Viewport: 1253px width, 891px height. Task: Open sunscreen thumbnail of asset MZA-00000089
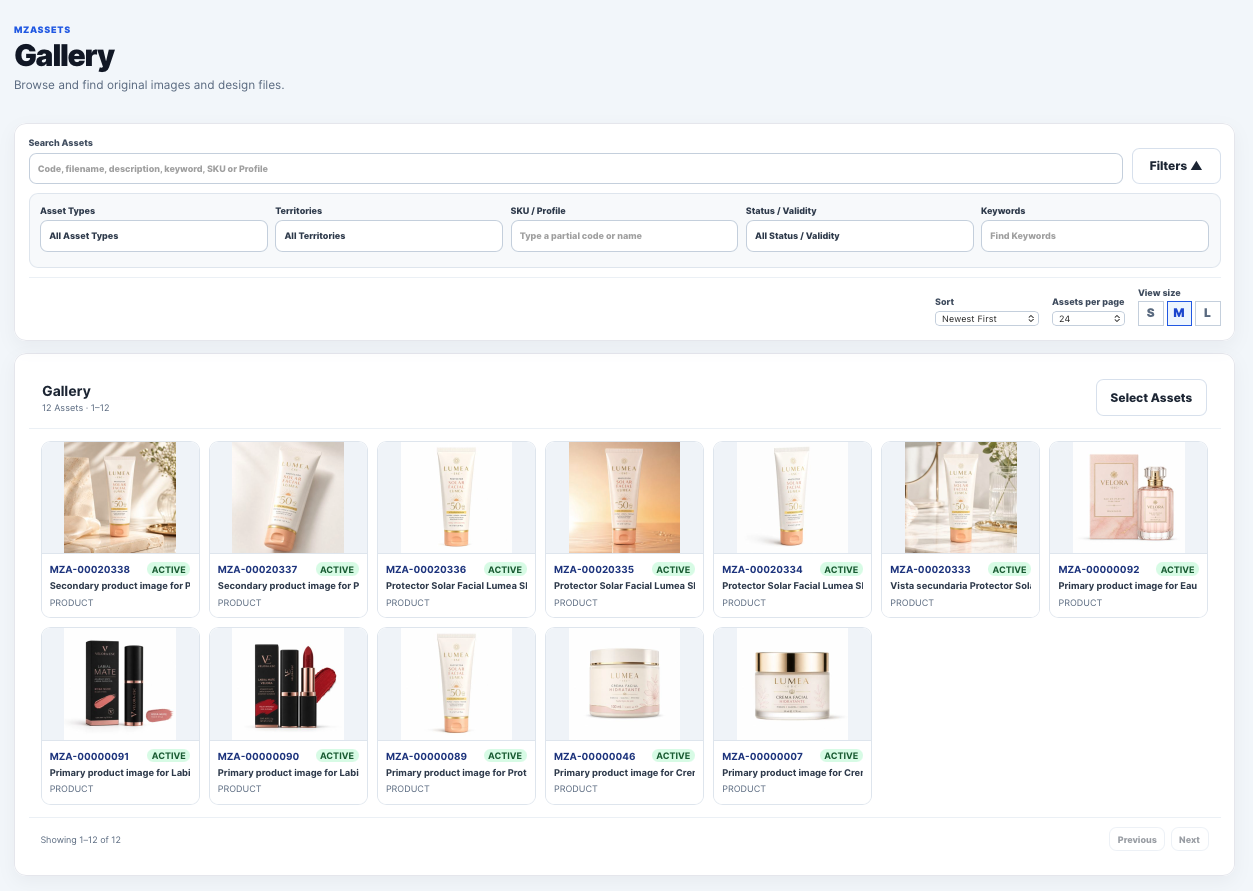coord(456,684)
